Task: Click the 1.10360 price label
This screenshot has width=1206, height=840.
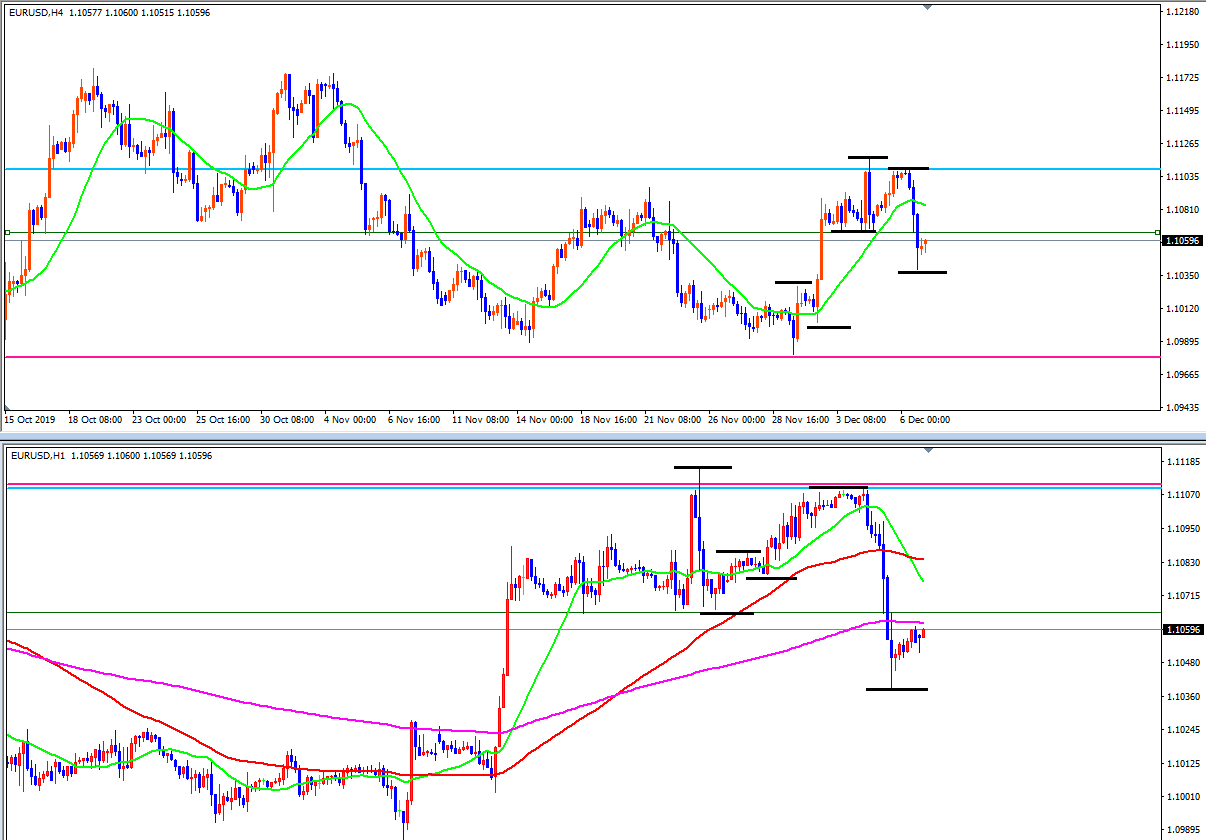Action: click(x=1183, y=696)
